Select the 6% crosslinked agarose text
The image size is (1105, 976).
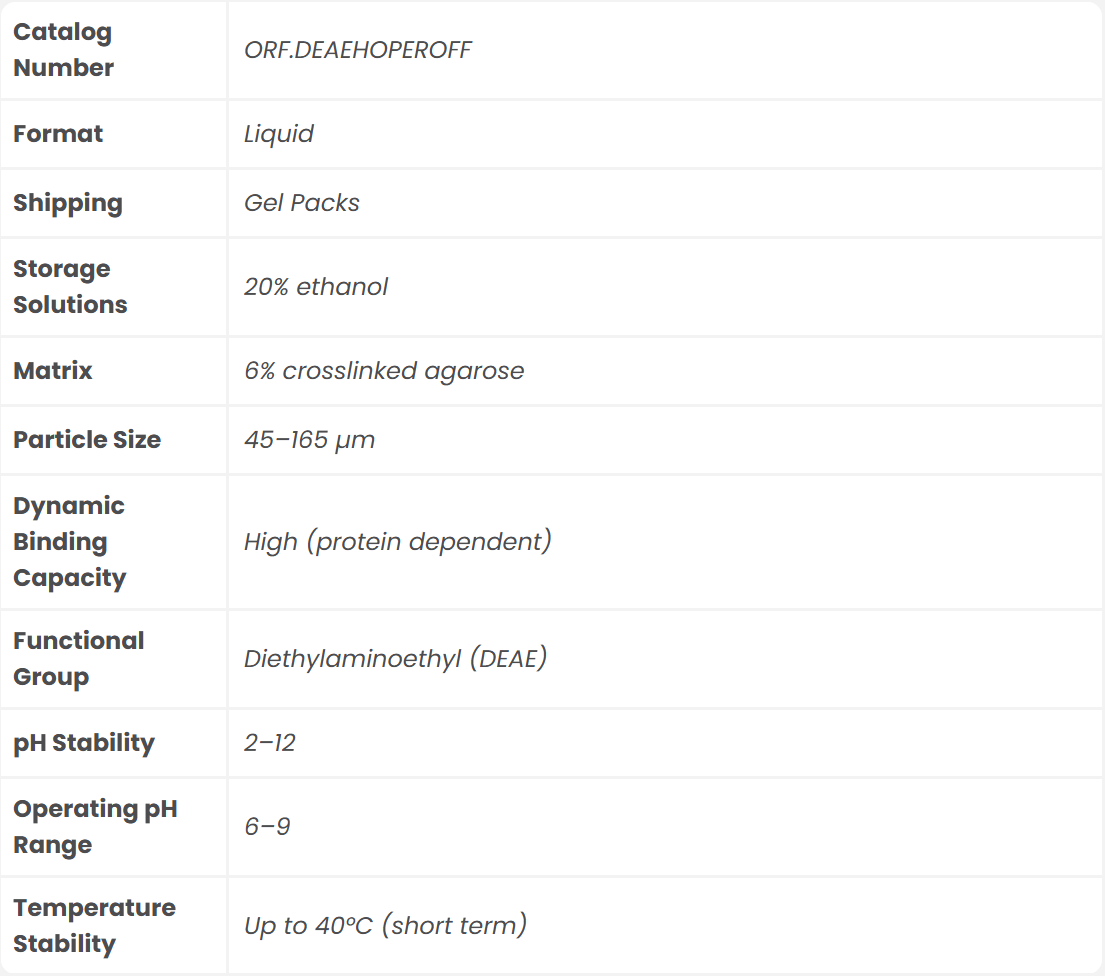coord(384,371)
